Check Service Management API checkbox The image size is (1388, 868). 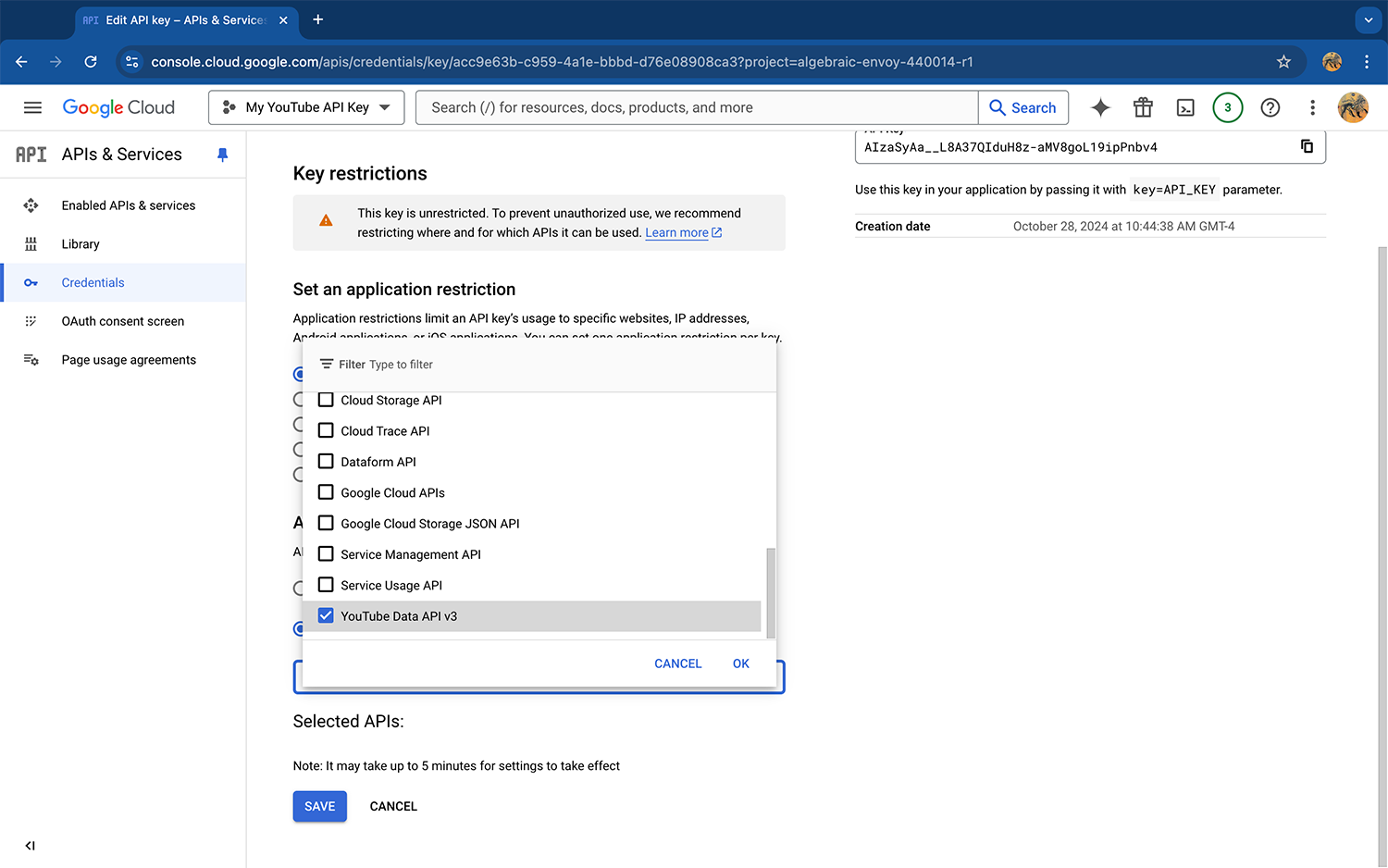326,553
